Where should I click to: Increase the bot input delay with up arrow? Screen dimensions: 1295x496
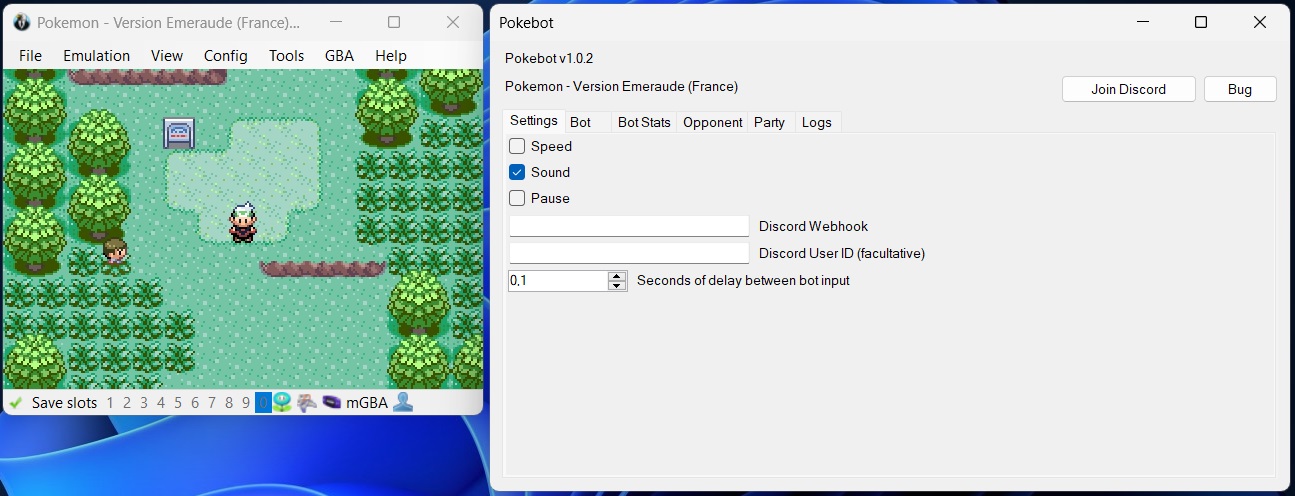coord(617,276)
